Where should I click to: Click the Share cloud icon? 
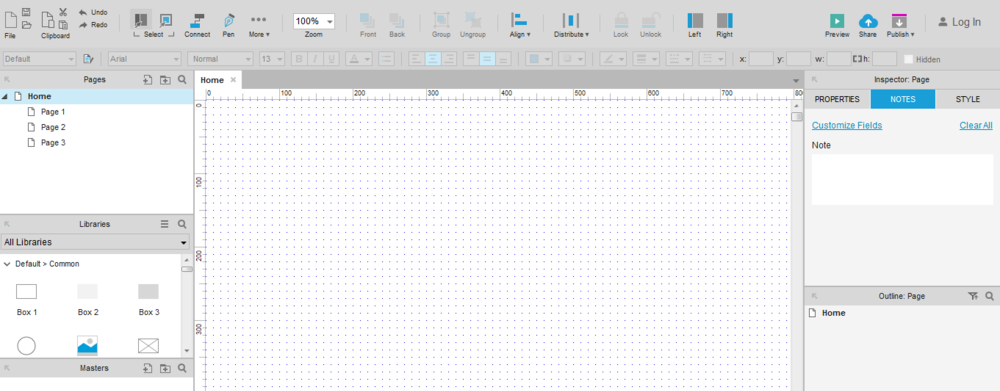[x=867, y=20]
